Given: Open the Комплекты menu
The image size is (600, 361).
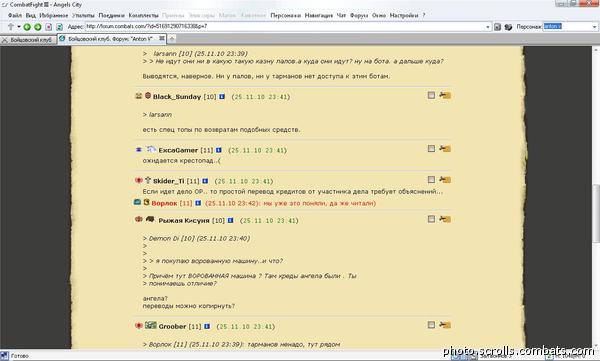Looking at the screenshot, I should click(x=143, y=16).
